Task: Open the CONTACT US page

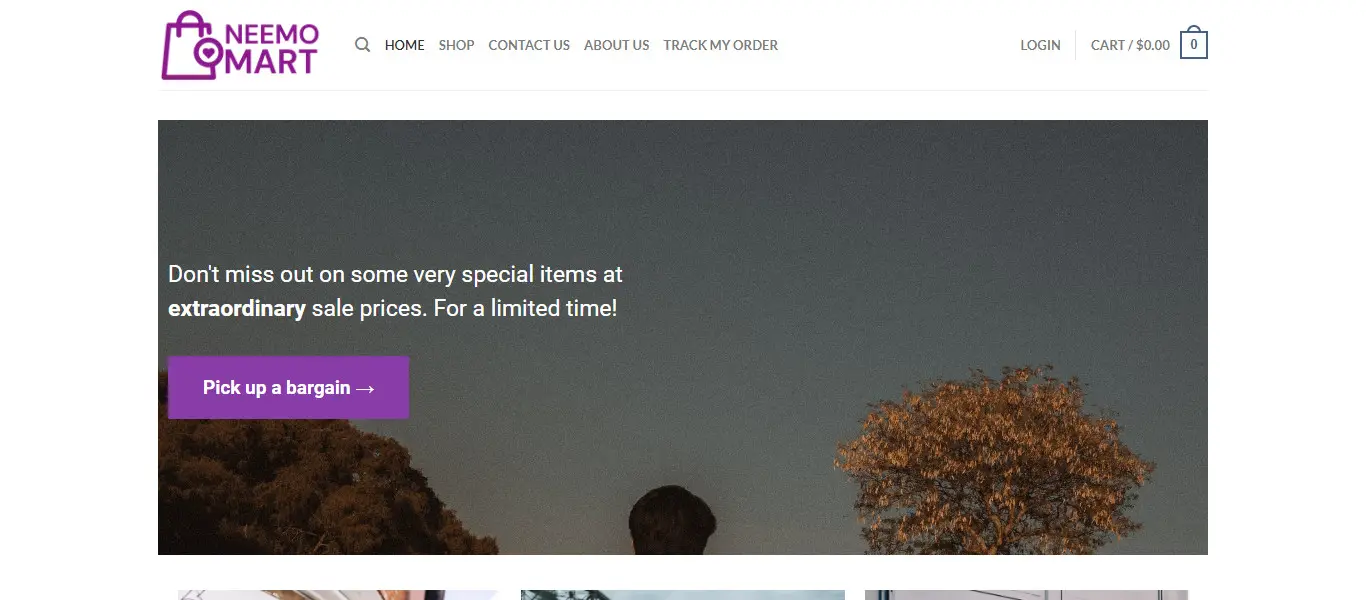Action: click(529, 45)
